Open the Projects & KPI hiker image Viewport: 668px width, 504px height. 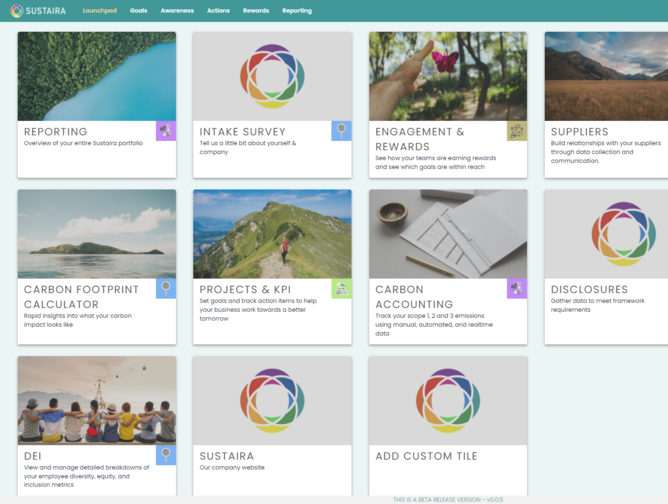point(272,234)
